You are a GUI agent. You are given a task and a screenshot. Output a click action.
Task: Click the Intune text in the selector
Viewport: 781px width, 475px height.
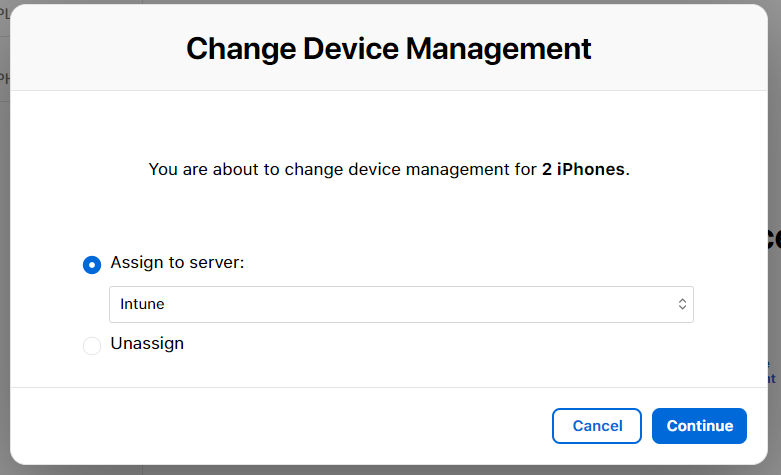click(142, 304)
